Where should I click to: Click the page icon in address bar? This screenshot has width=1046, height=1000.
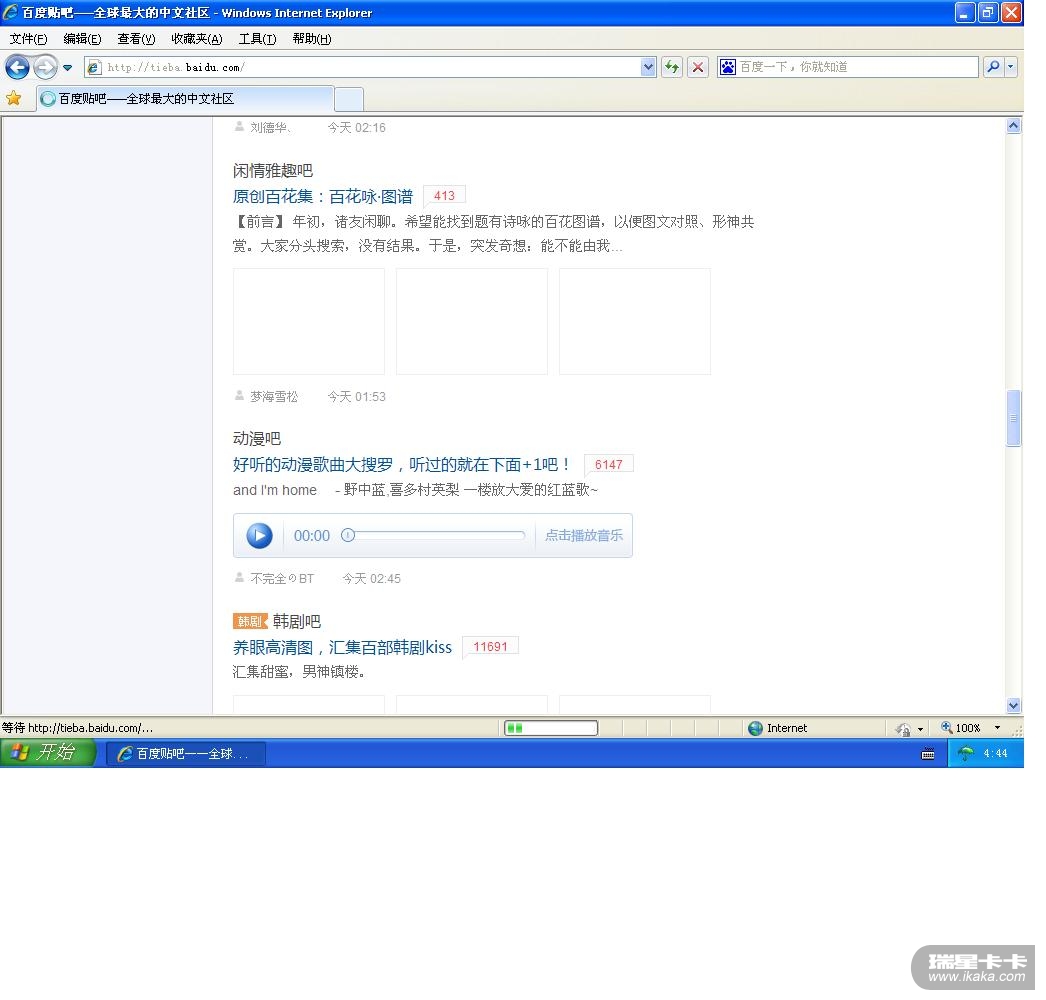94,67
